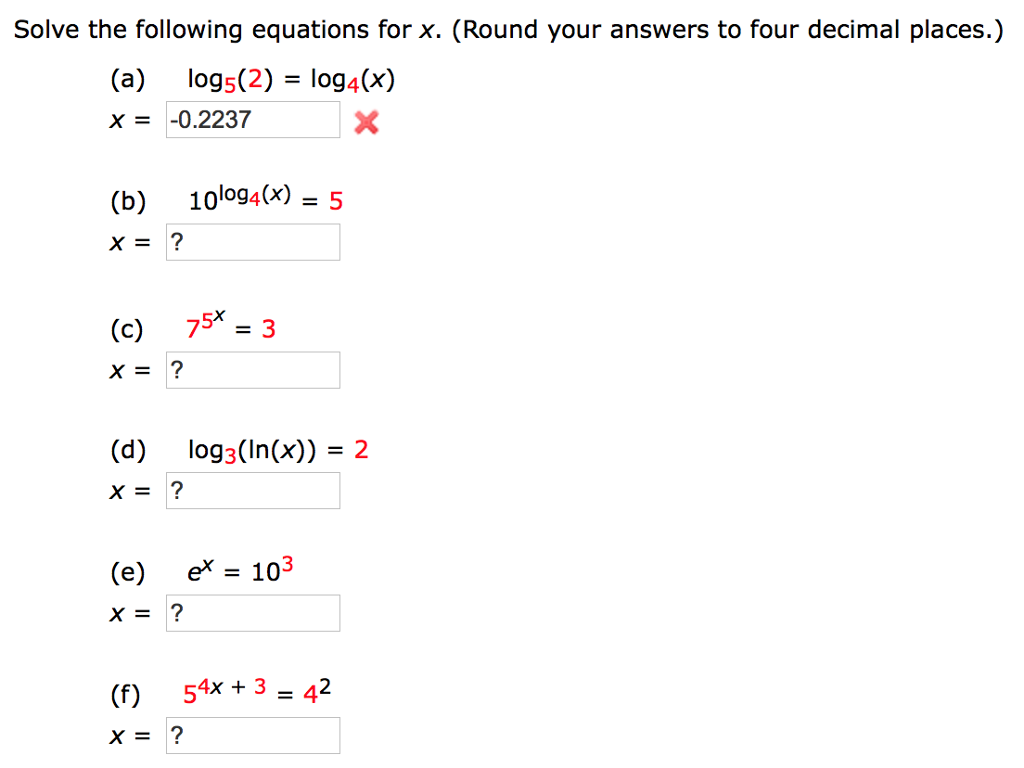Click the answer field for part (d)

point(252,490)
